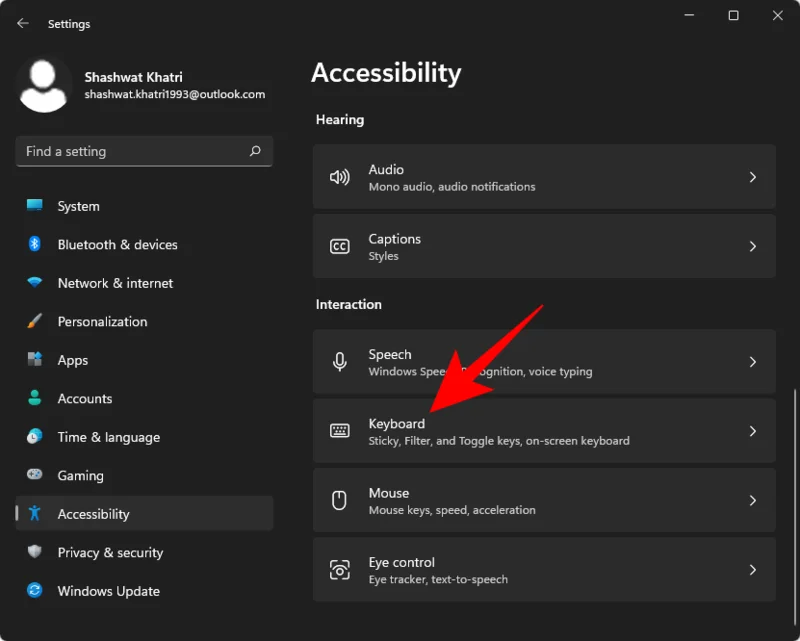This screenshot has width=800, height=641.
Task: Expand the Audio settings row chevron
Action: [x=753, y=177]
